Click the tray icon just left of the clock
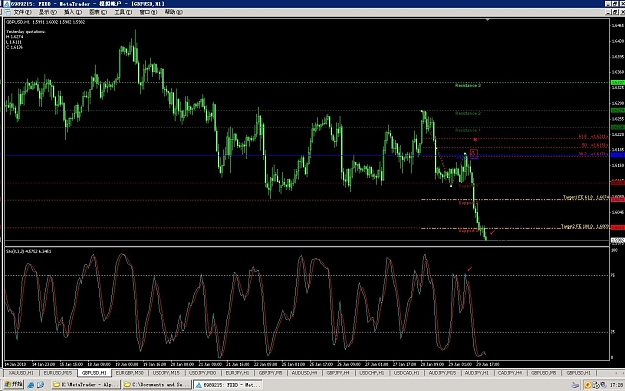Viewport: 625px width, 391px height. pos(603,385)
